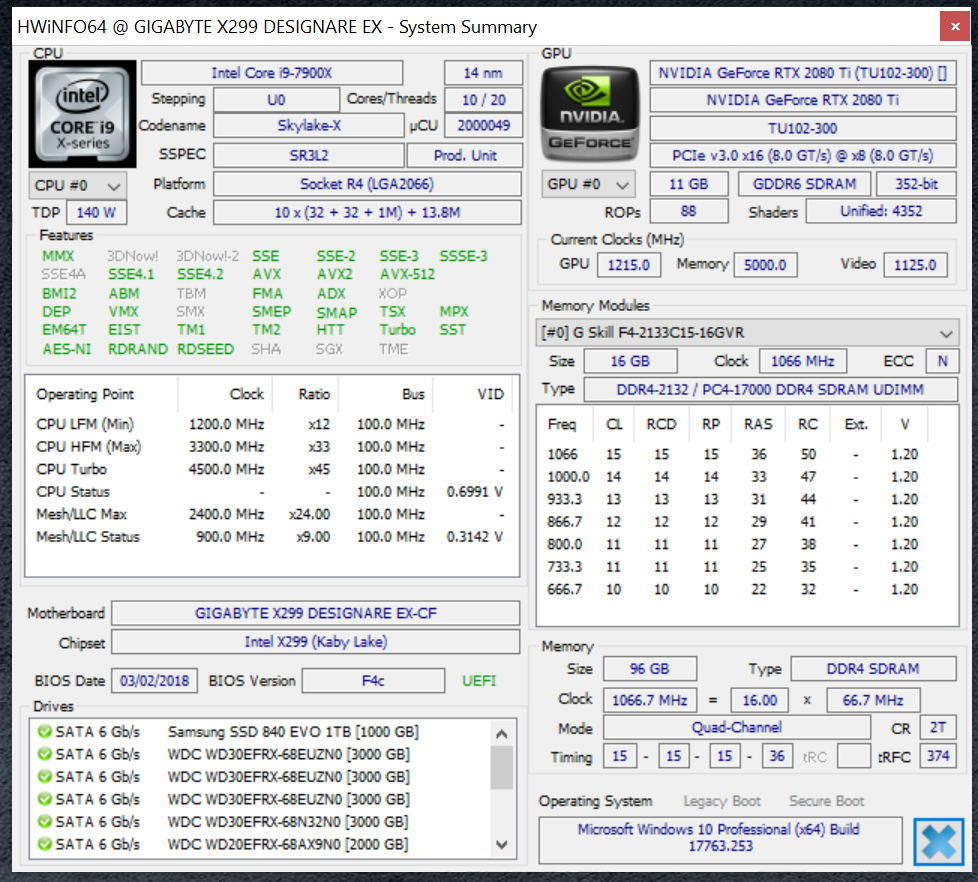Click the blue X close icon at bottom

tap(939, 841)
